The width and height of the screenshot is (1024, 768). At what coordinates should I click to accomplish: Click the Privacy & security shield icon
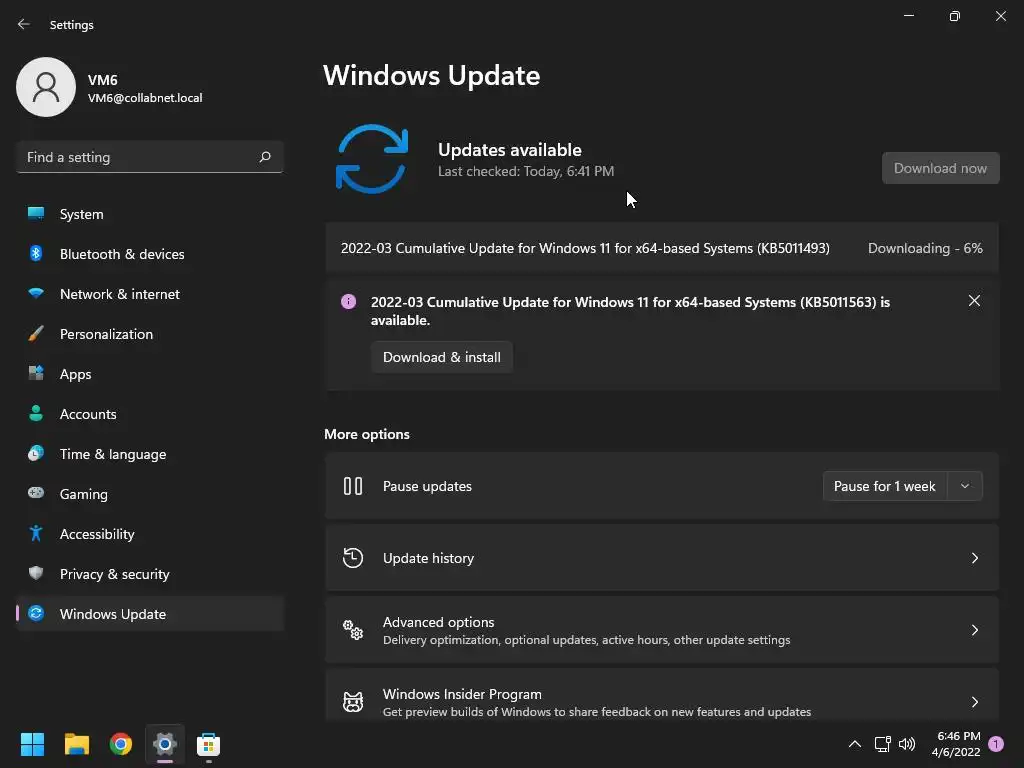36,573
